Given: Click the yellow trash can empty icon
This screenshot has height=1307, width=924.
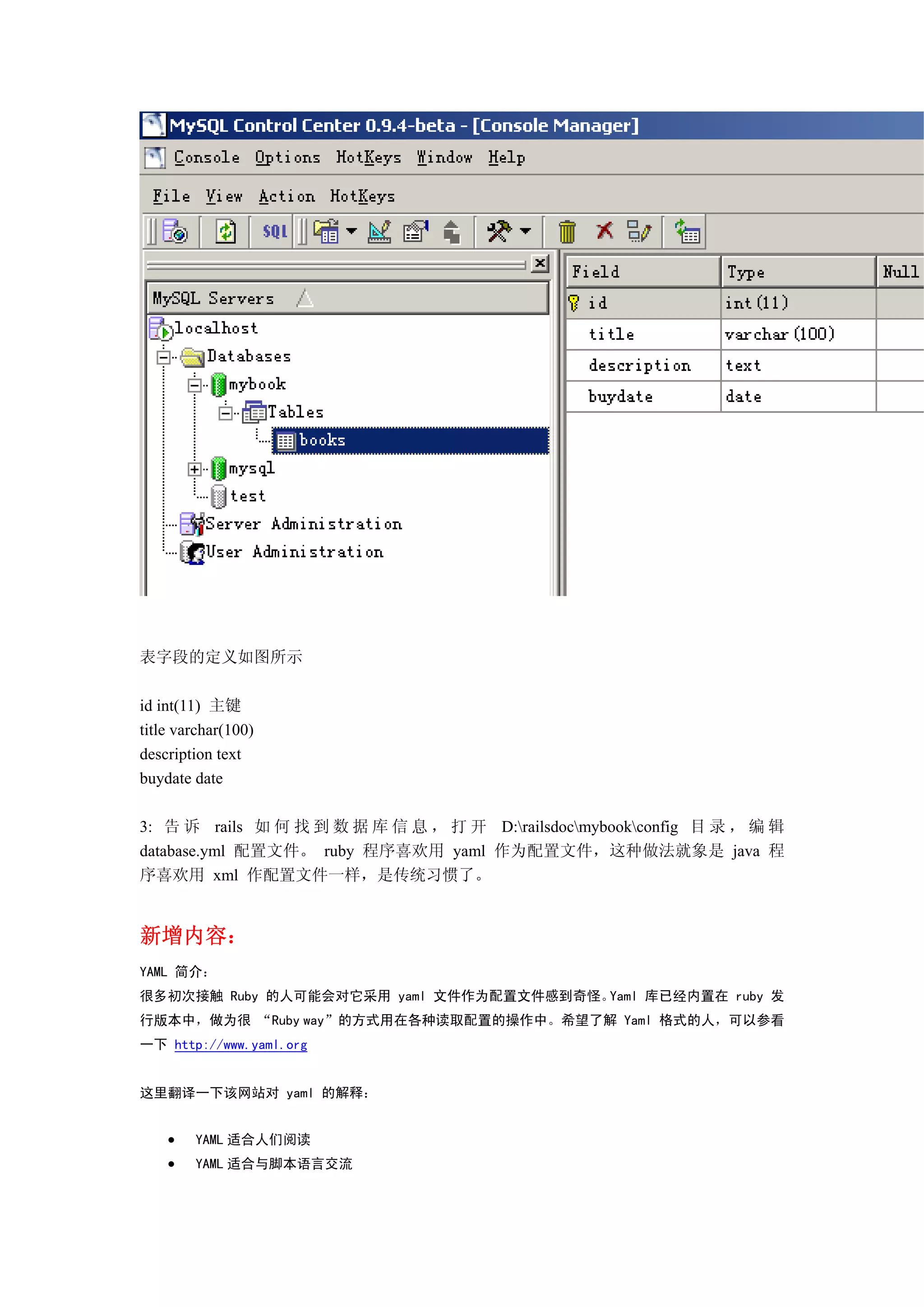Looking at the screenshot, I should tap(567, 232).
